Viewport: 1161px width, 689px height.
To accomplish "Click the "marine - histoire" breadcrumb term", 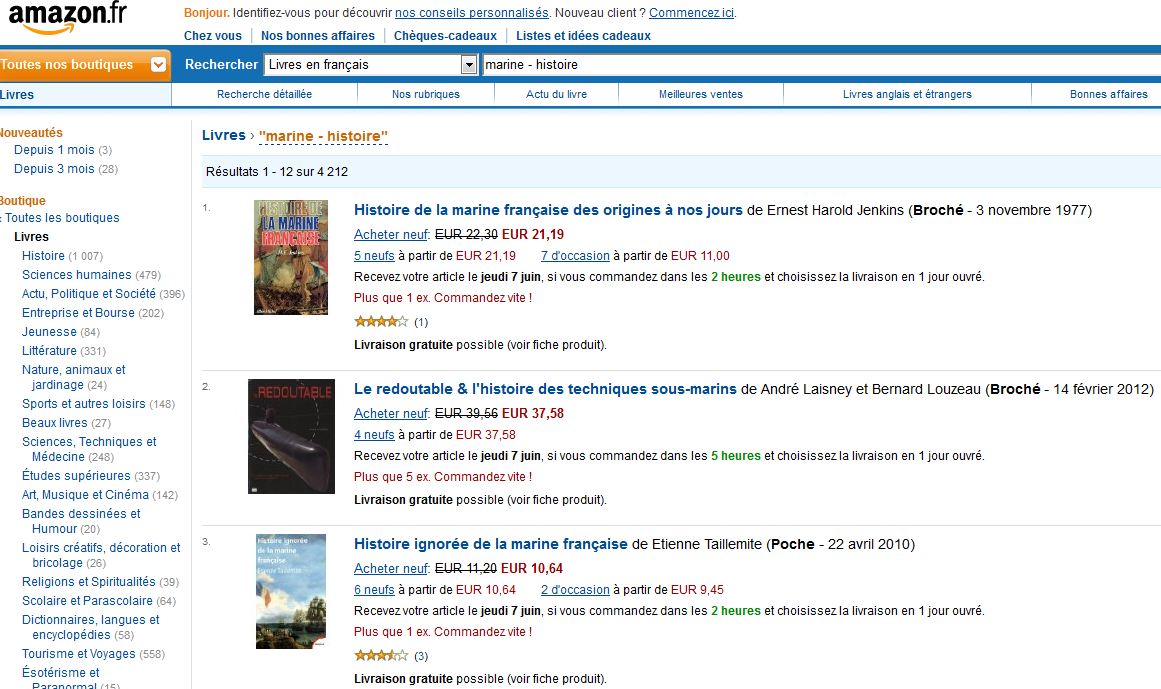I will (324, 136).
